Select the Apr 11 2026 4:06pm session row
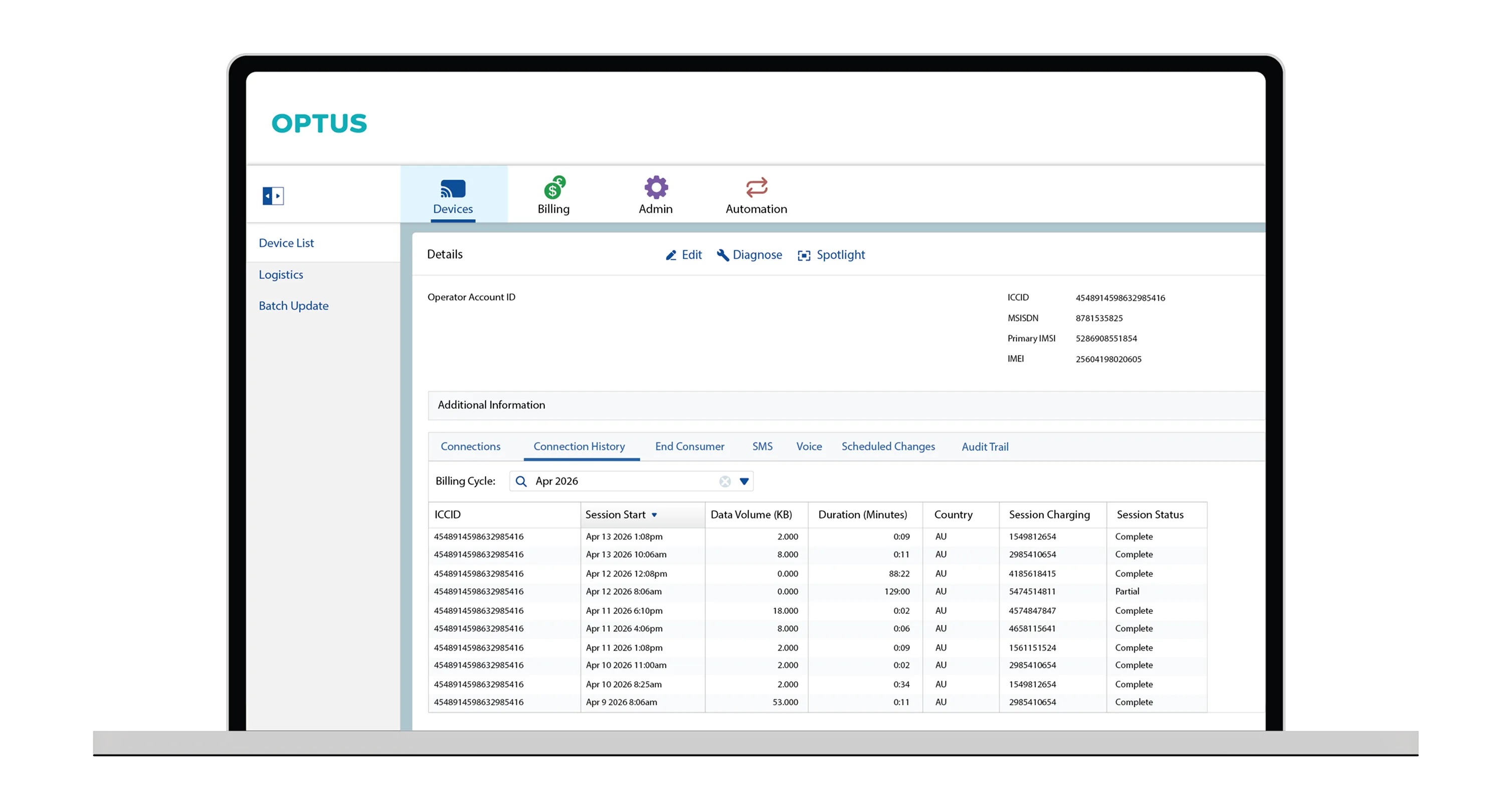The image size is (1512, 801). 818,628
